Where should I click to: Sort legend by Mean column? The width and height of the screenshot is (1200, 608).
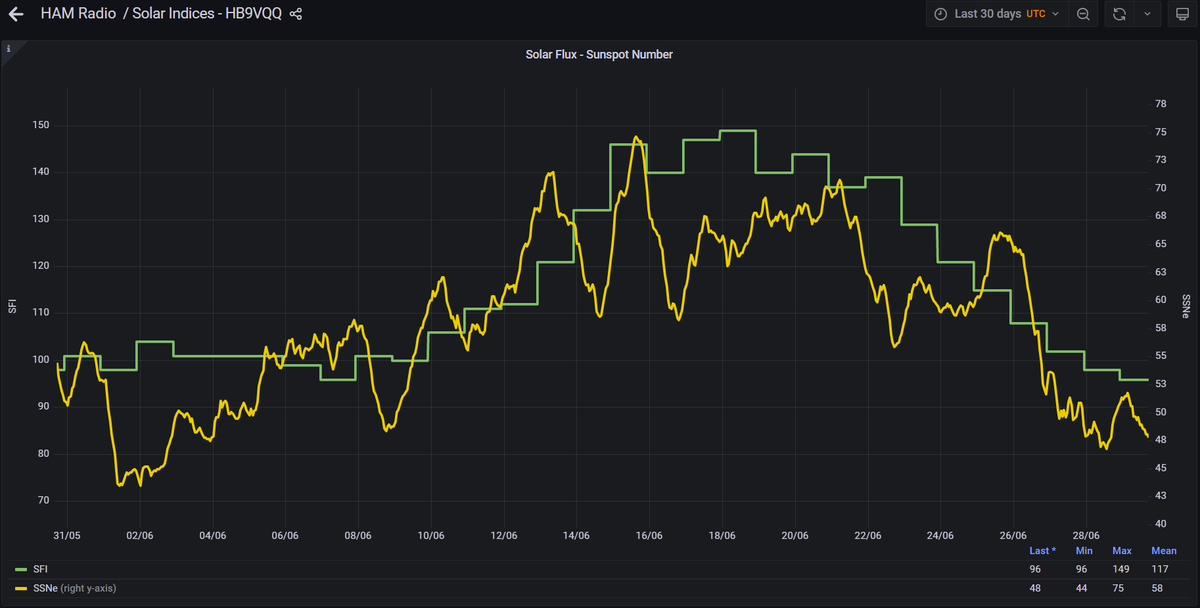tap(1163, 551)
